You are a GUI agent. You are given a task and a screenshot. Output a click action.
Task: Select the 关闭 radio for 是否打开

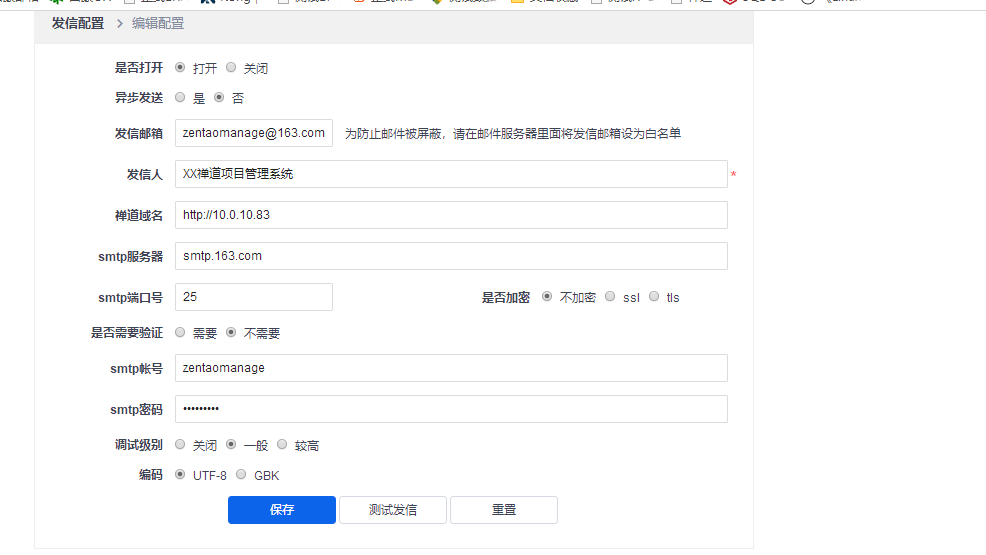click(x=231, y=67)
